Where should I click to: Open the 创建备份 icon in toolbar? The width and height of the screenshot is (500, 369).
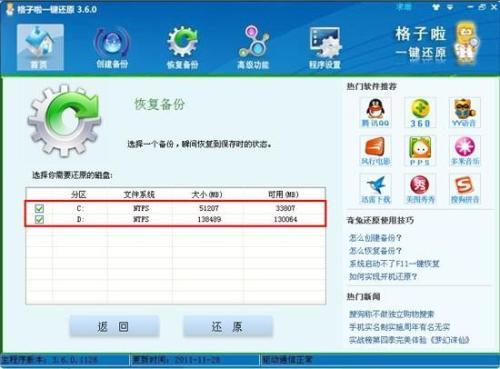[x=112, y=47]
